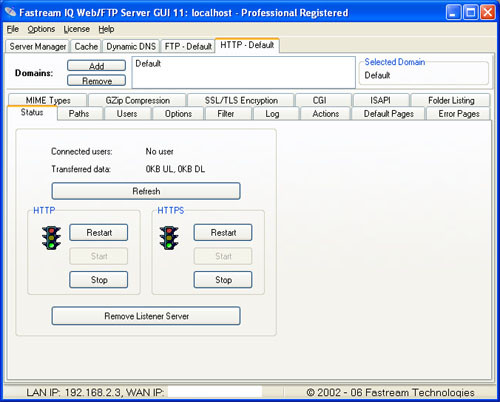Open the Options menu
Image resolution: width=500 pixels, height=402 pixels.
(41, 29)
